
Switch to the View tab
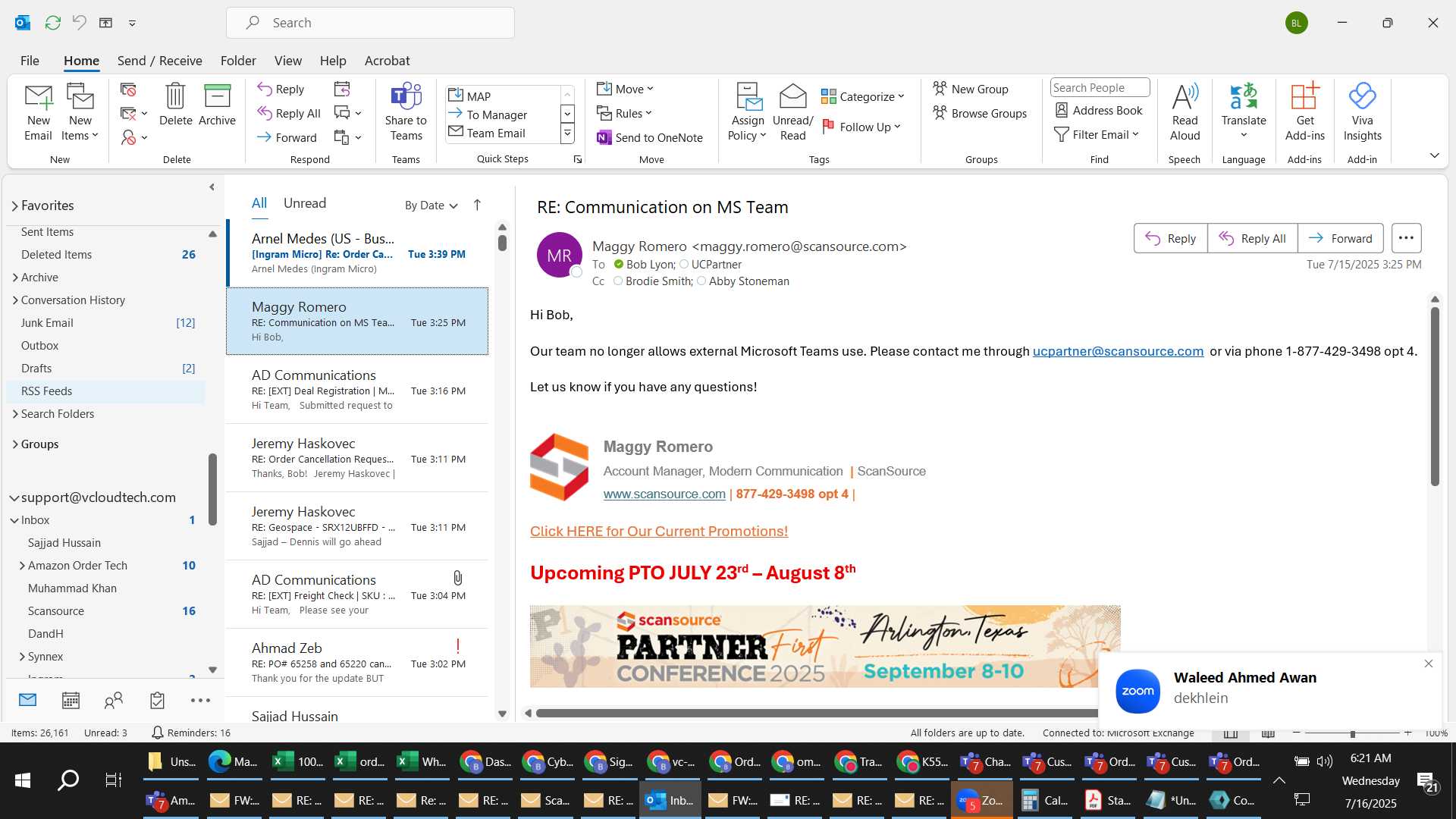click(287, 61)
